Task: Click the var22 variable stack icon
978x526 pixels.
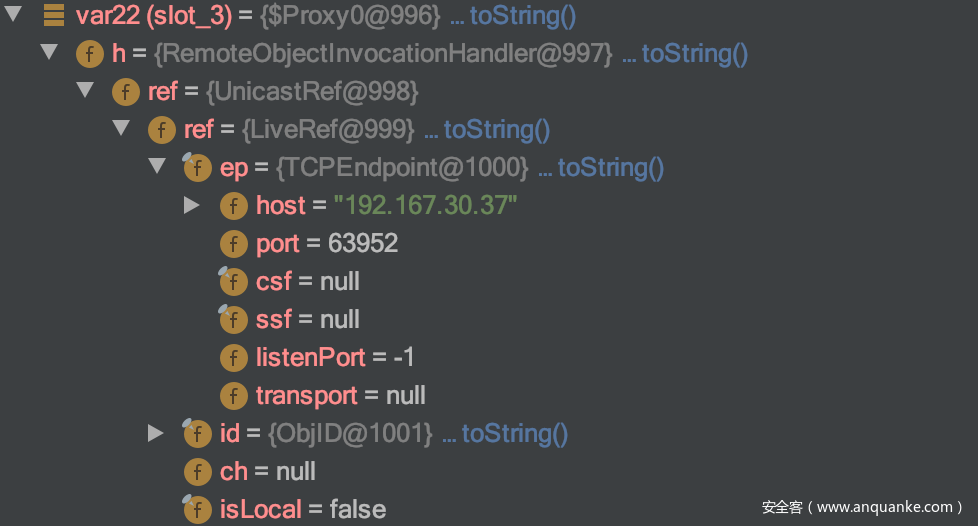Action: pos(54,16)
